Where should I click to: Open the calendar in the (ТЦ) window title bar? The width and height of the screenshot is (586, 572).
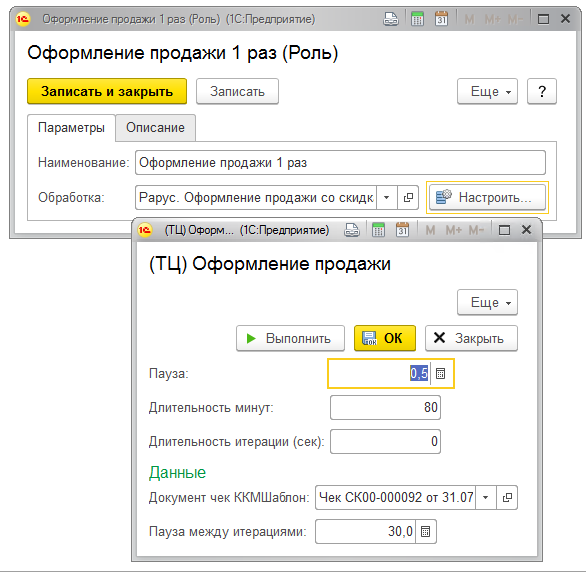pyautogui.click(x=403, y=230)
